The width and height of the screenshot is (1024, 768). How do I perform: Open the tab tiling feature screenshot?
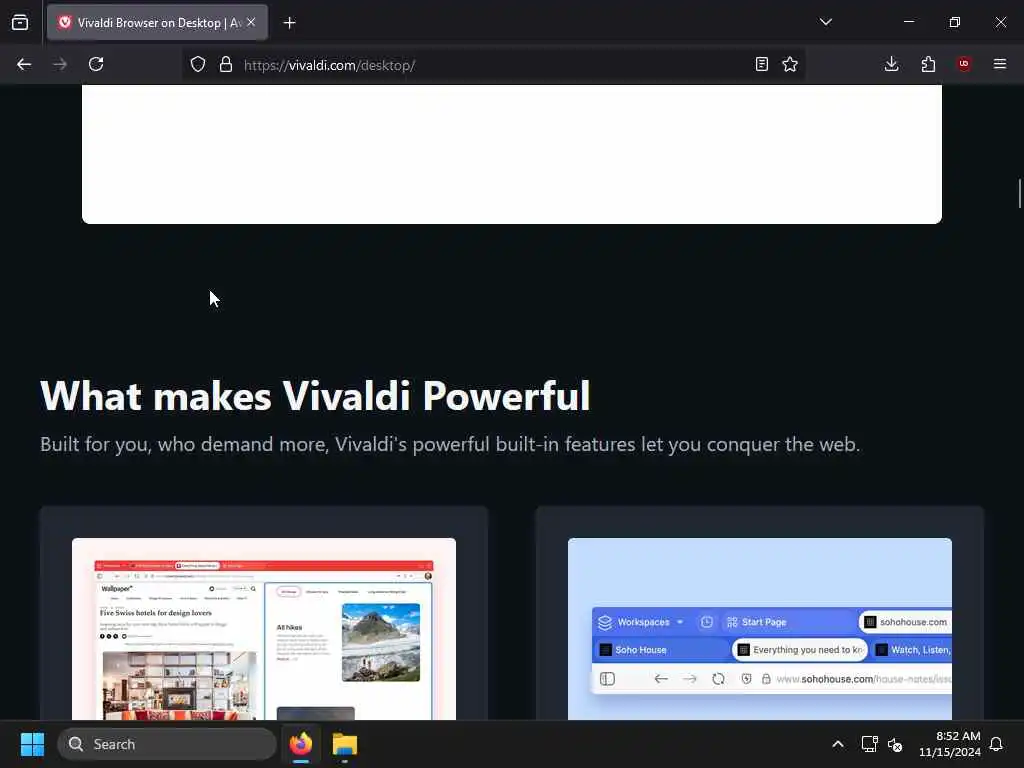[x=264, y=629]
